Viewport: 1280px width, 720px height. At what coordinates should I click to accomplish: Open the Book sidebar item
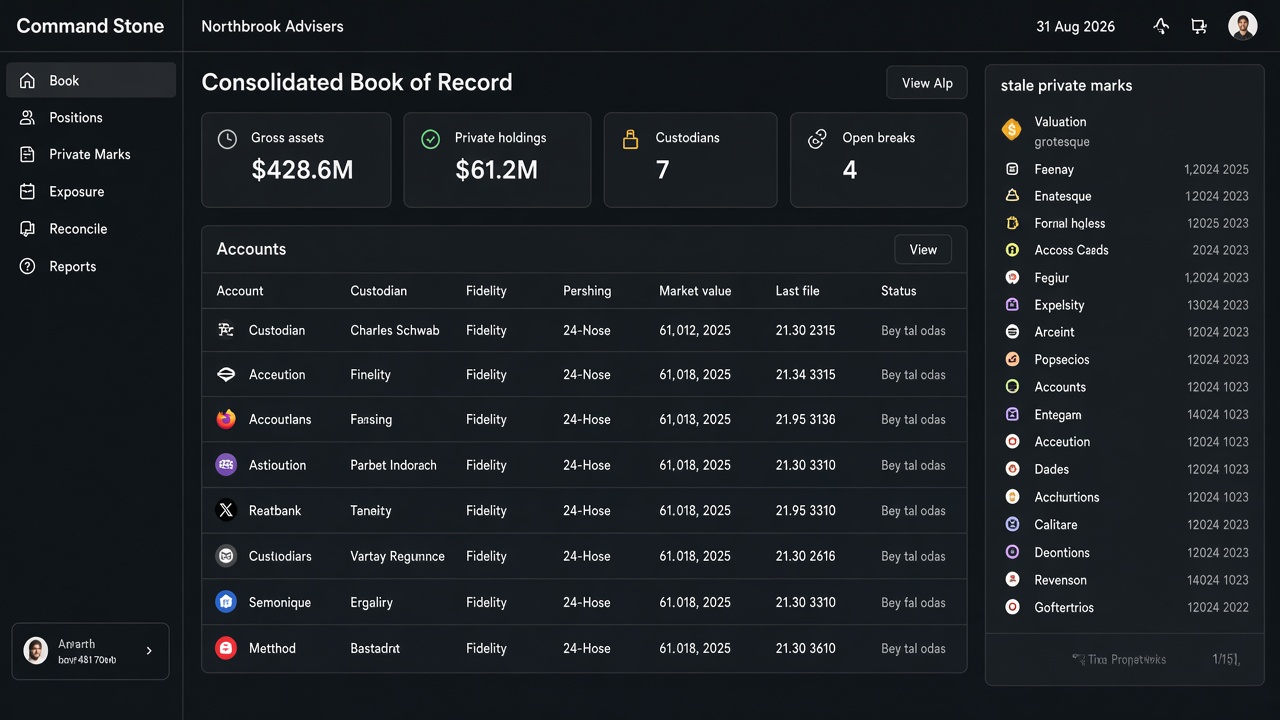[91, 80]
